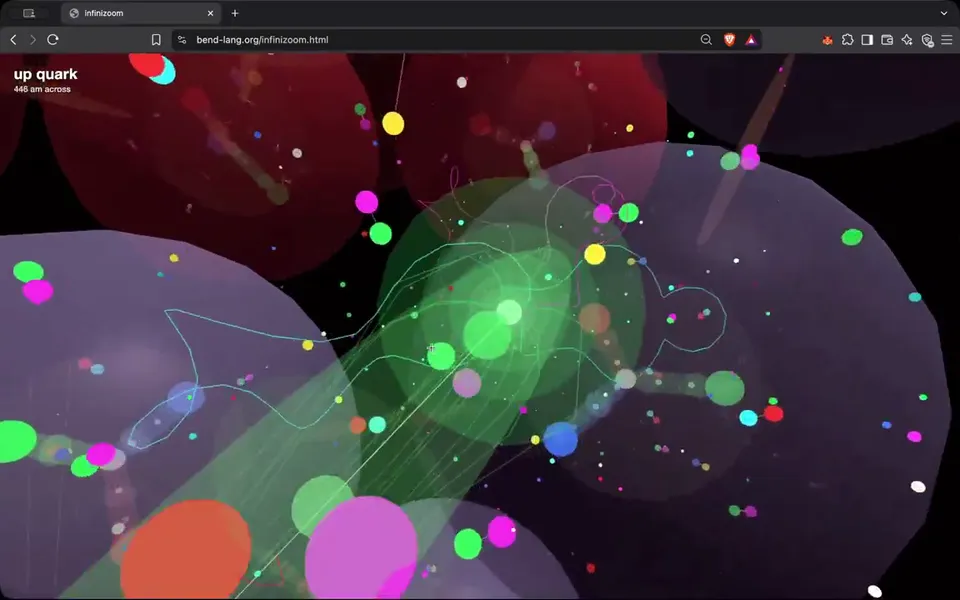
Task: Click the large orange circle at bottom
Action: pyautogui.click(x=186, y=550)
